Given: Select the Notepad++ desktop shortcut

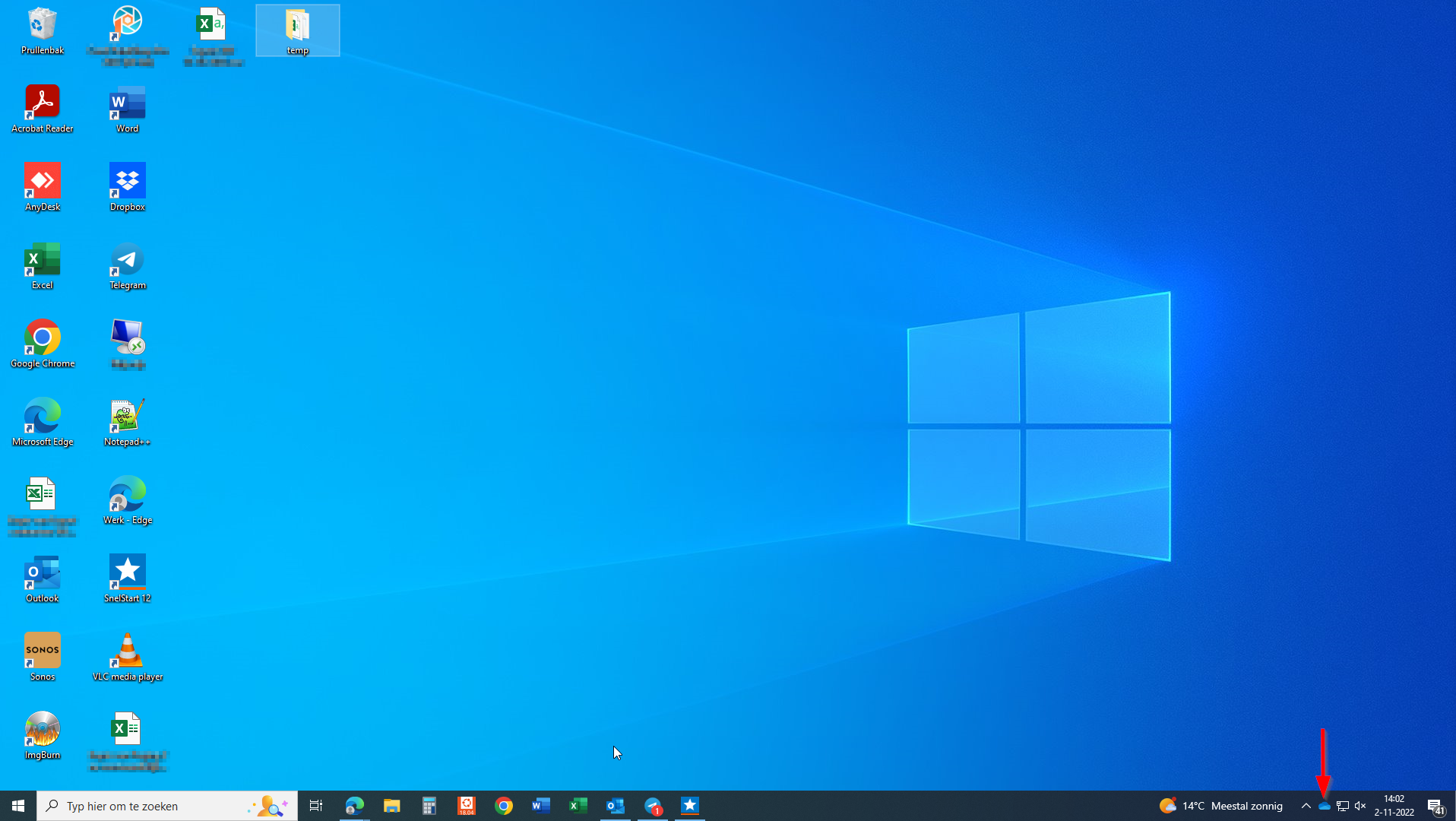Looking at the screenshot, I should point(128,422).
